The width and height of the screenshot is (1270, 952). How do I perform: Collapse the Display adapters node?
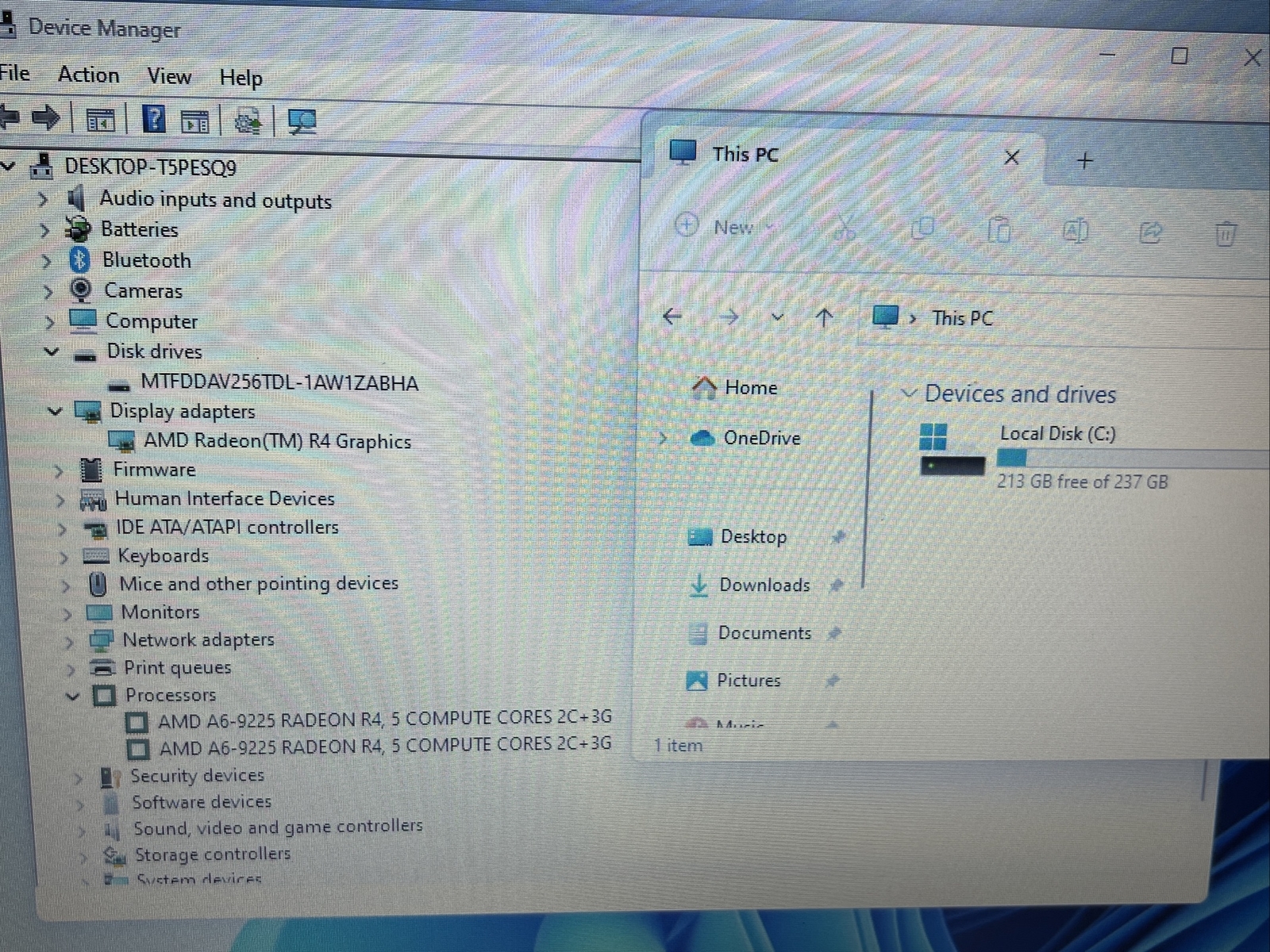(x=55, y=411)
